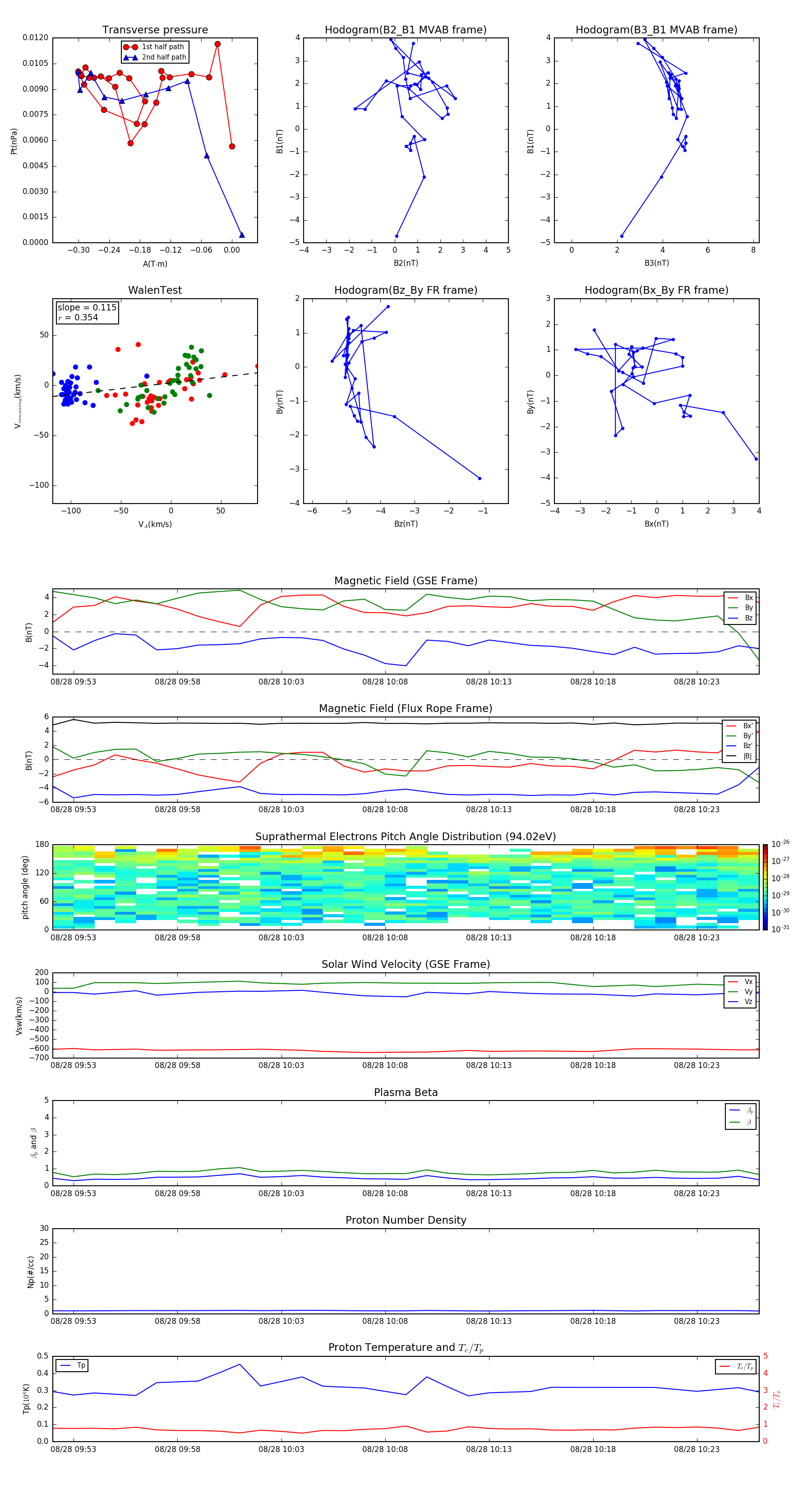Viewport: 812px width, 1489px height.
Task: Click the pitch angle intensity colorbar
Action: click(765, 887)
